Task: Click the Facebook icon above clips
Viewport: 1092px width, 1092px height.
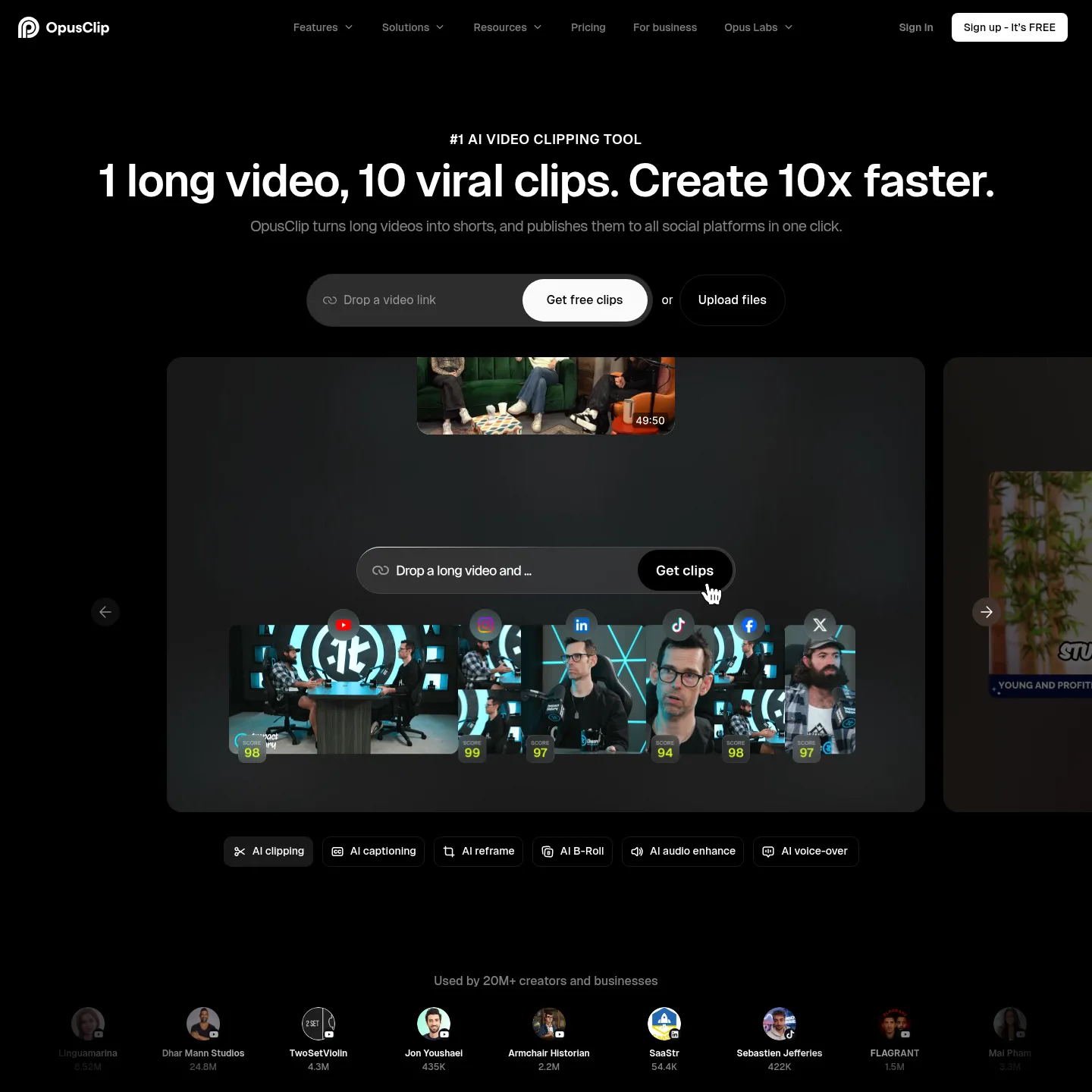Action: coord(749,625)
